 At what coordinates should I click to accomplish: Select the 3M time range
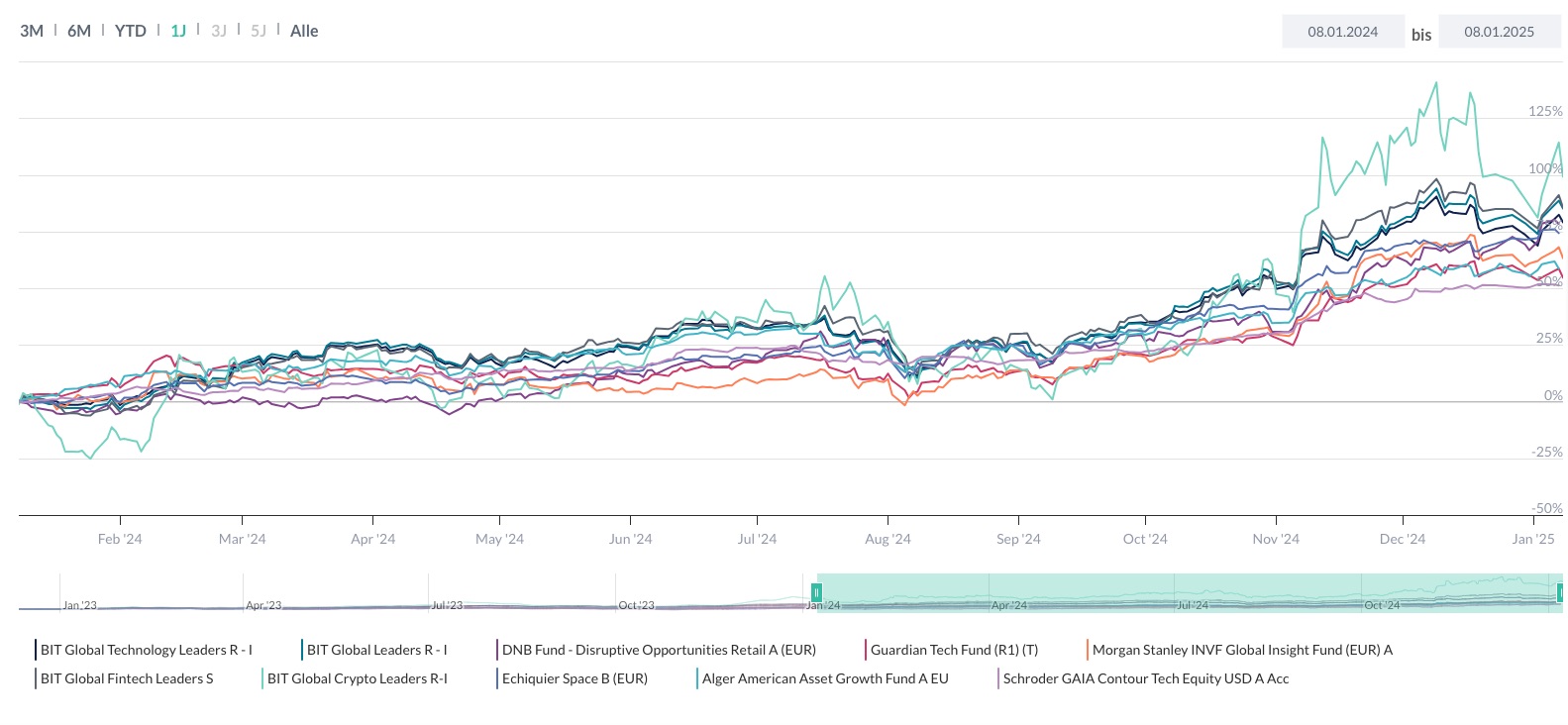coord(32,31)
